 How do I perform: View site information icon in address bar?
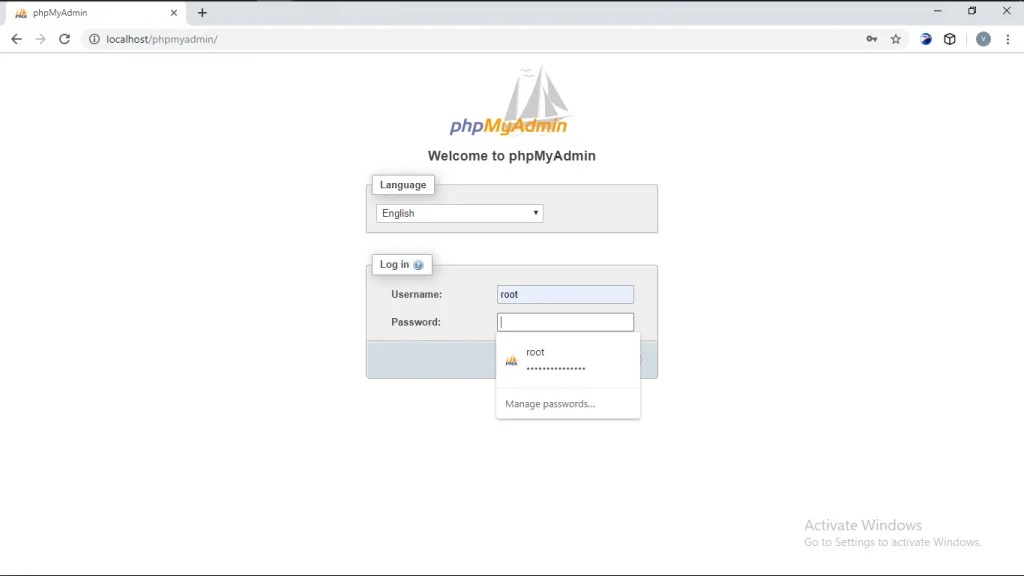pyautogui.click(x=94, y=39)
